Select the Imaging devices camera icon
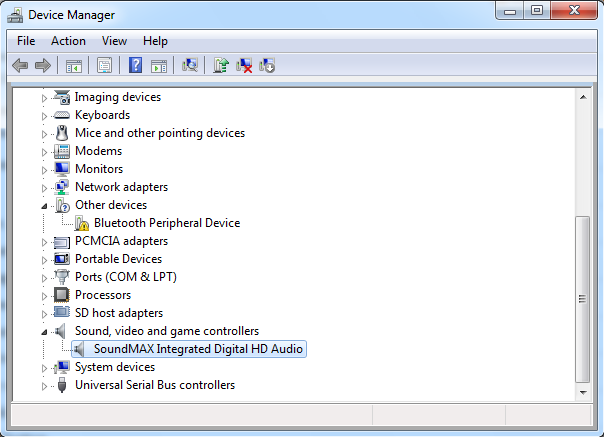 tap(62, 97)
